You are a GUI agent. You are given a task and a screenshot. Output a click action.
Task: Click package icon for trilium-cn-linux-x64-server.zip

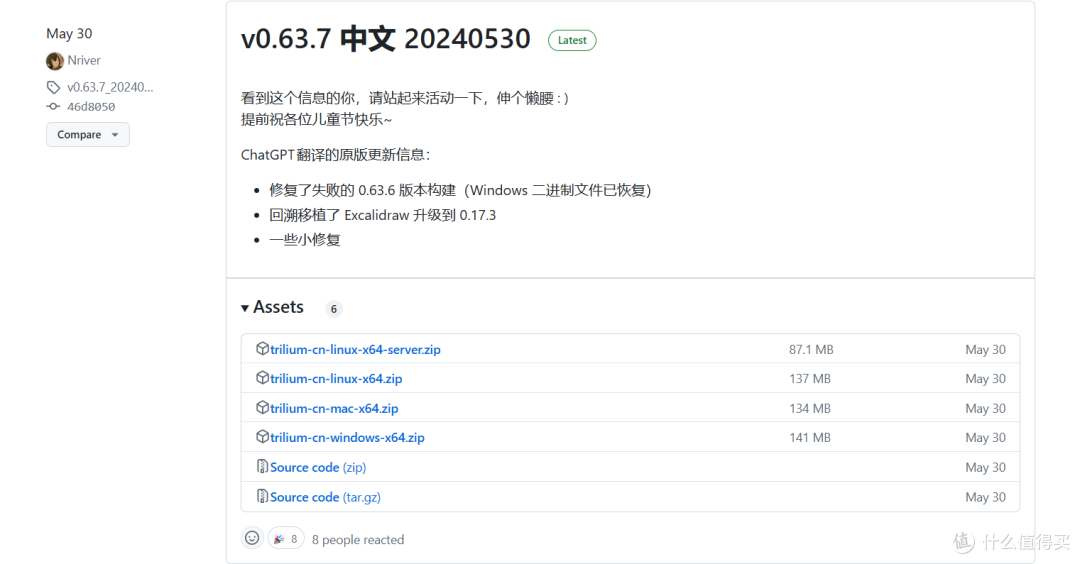coord(262,348)
